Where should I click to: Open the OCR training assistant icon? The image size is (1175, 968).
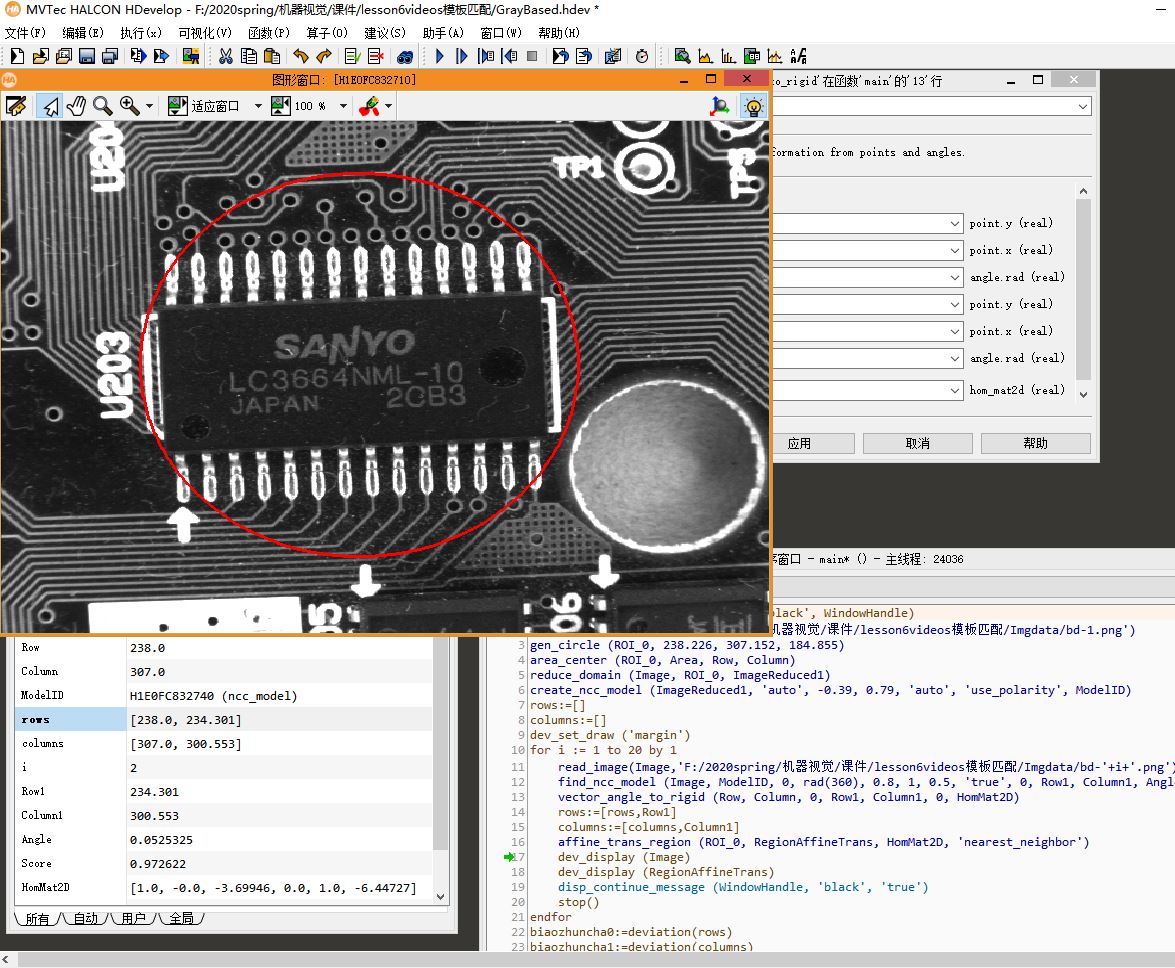[799, 56]
